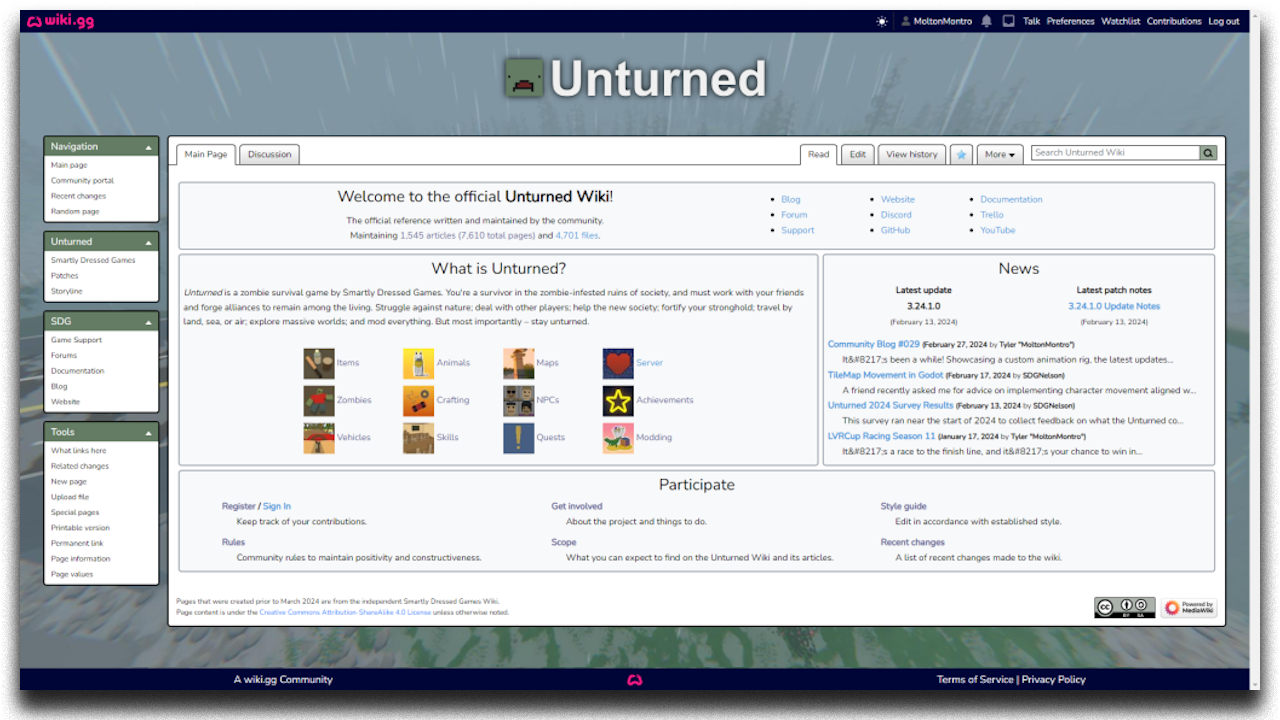Select the Main Page tab
This screenshot has height=720, width=1280.
[206, 154]
